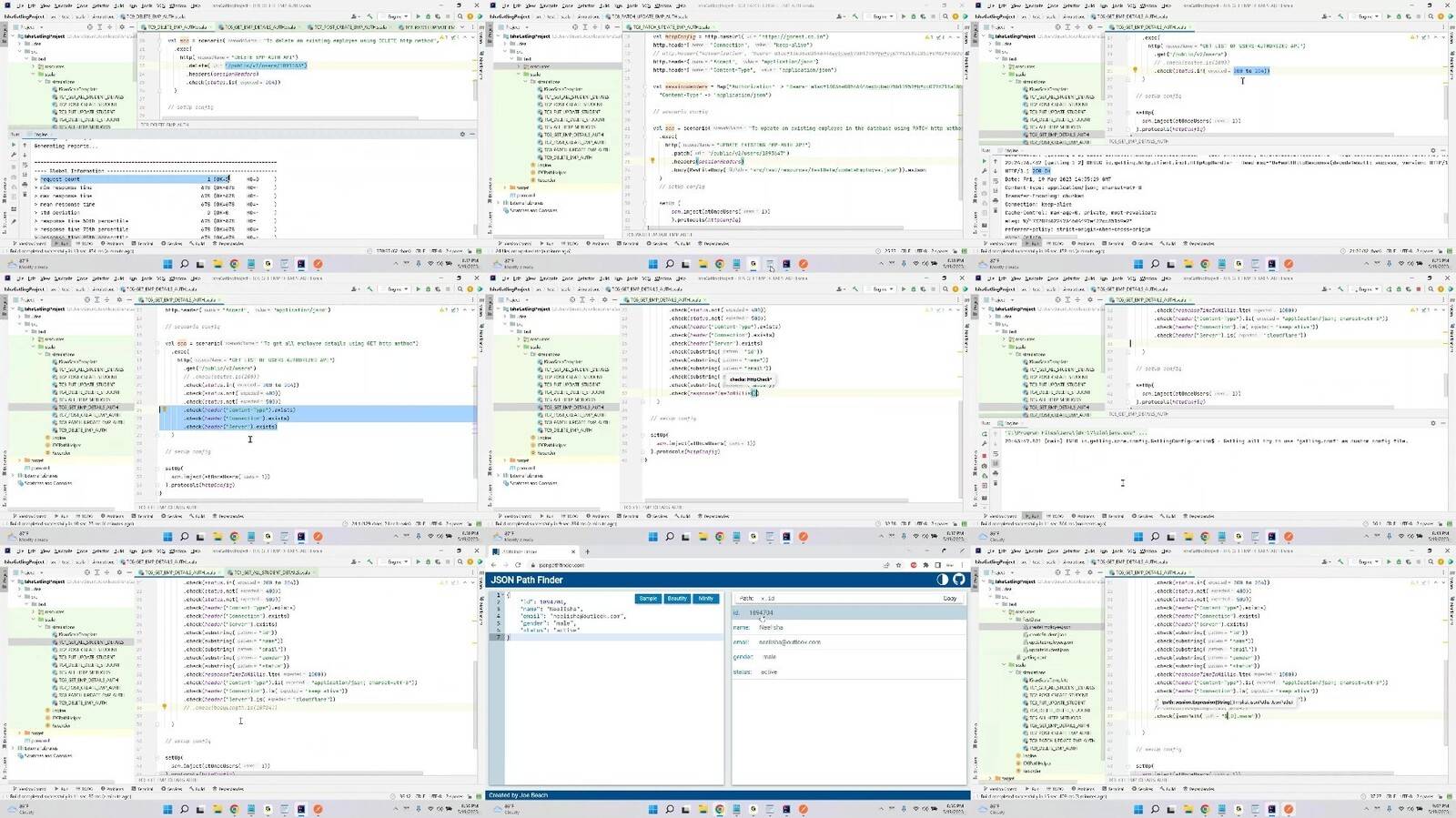Open a new Chrome tab with the plus icon
The height and width of the screenshot is (818, 1456).
pyautogui.click(x=587, y=551)
